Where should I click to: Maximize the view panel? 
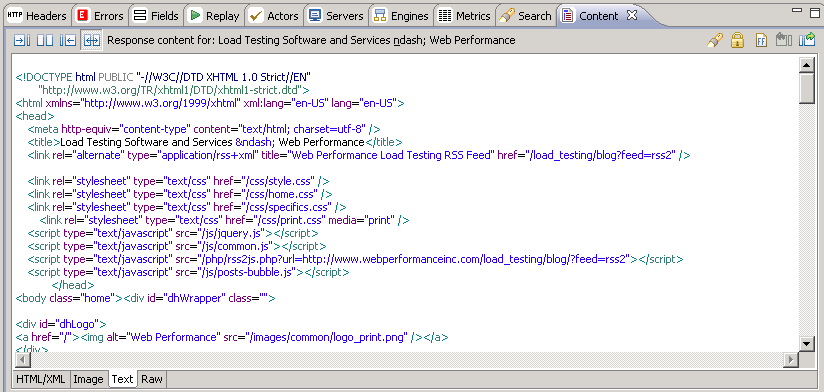[x=815, y=12]
